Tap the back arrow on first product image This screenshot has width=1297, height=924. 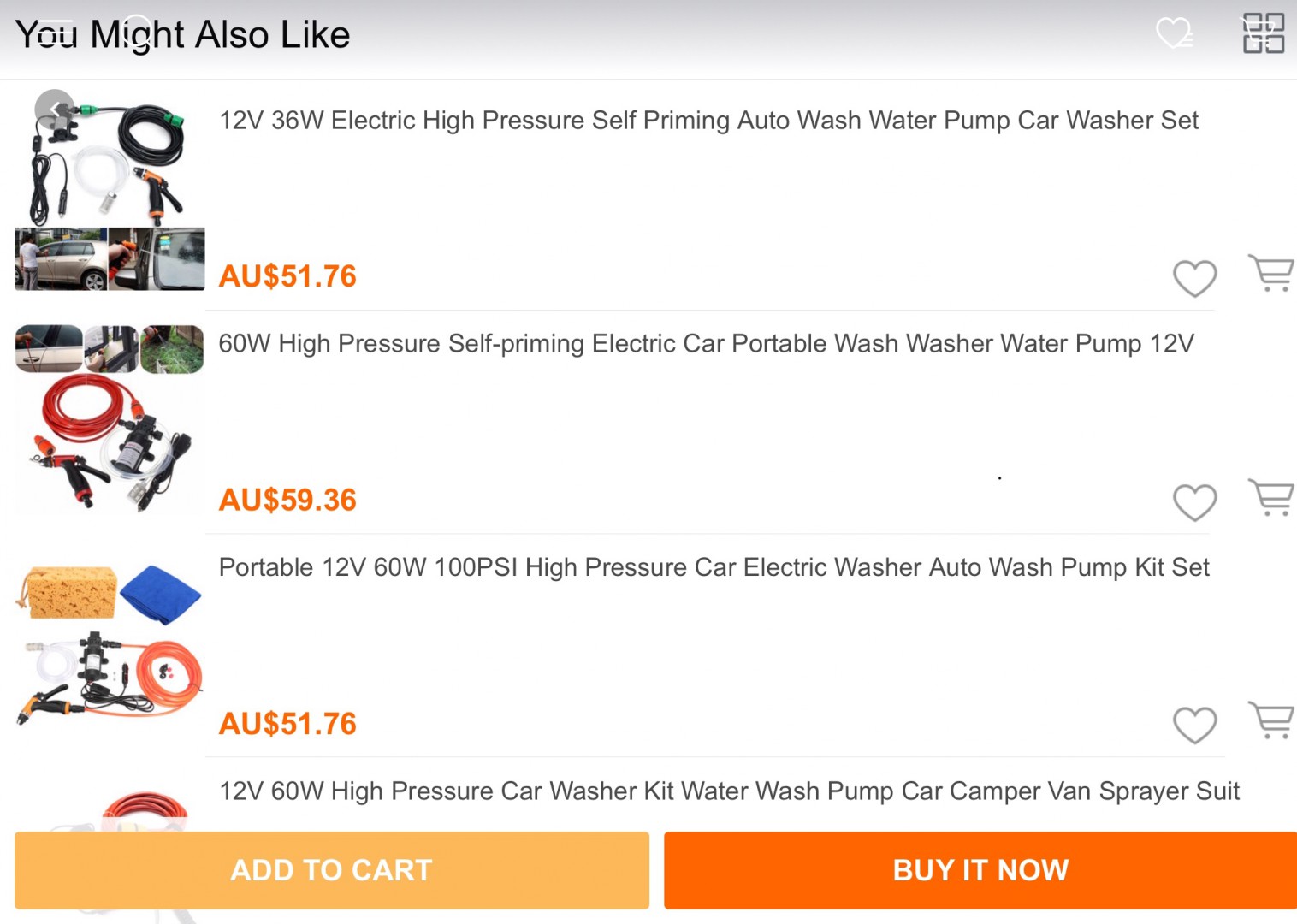pyautogui.click(x=55, y=110)
